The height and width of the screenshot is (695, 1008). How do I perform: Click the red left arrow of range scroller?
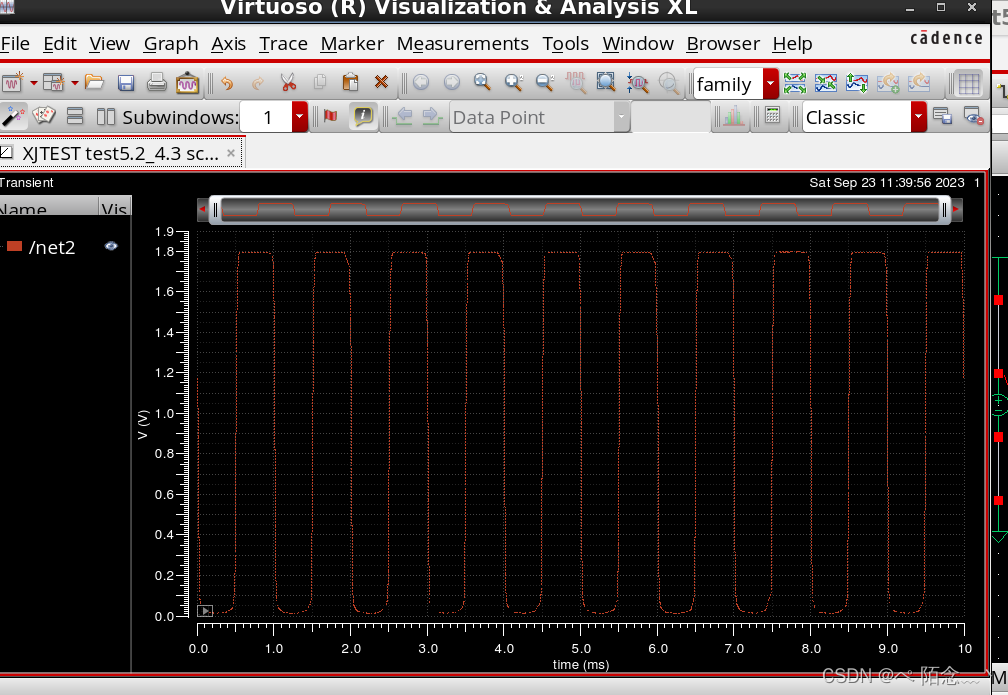click(x=202, y=210)
